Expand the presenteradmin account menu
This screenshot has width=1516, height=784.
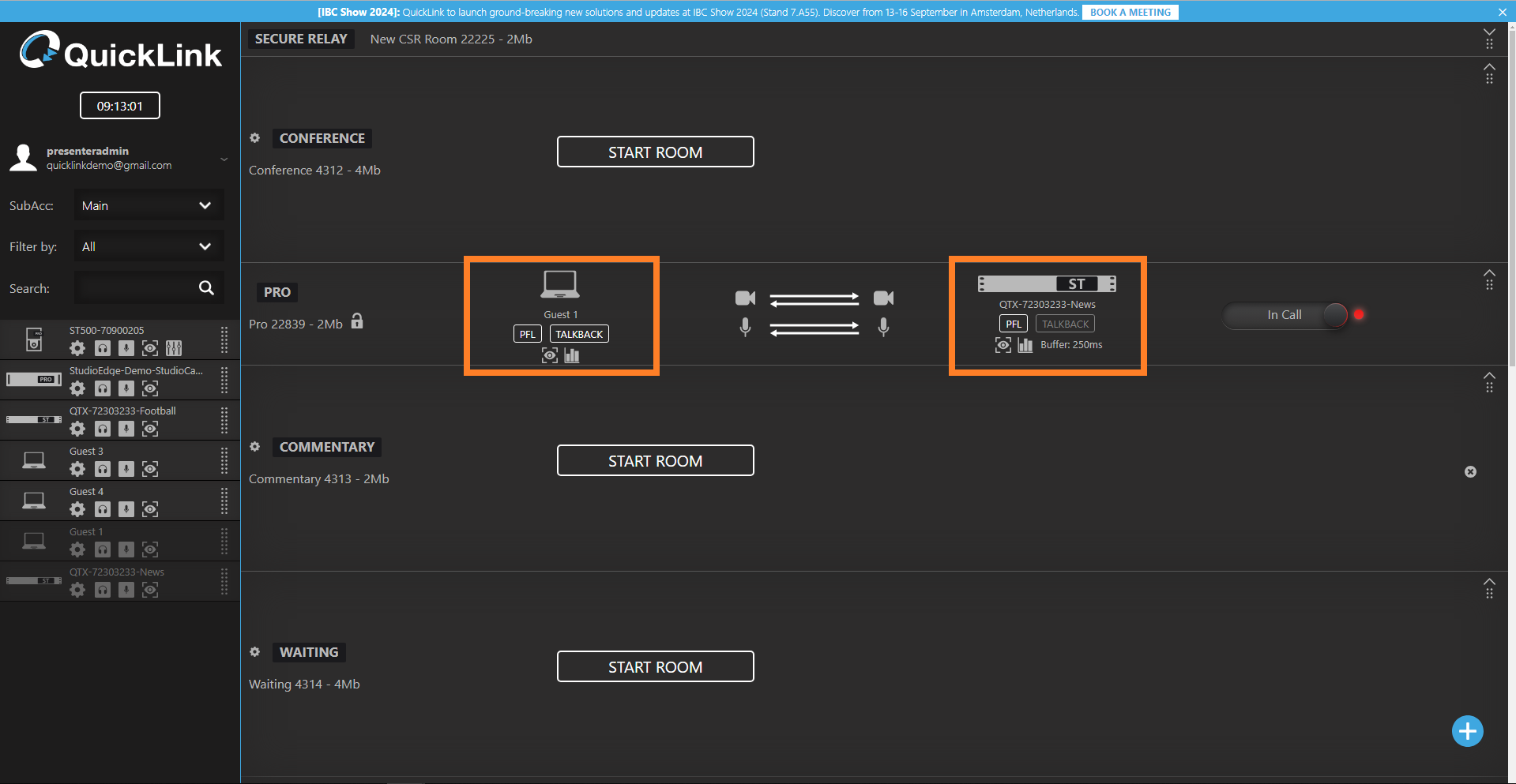(224, 159)
